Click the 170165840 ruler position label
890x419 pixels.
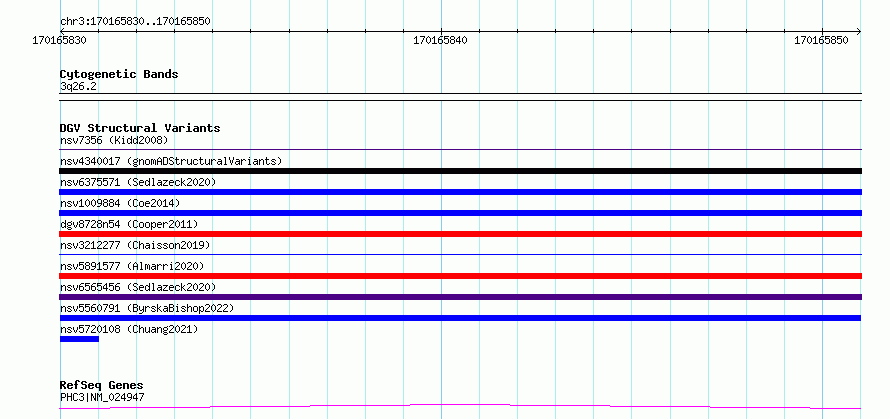pos(440,40)
